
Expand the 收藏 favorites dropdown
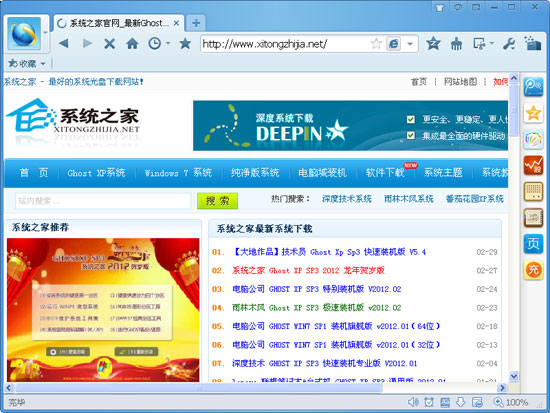(x=43, y=64)
